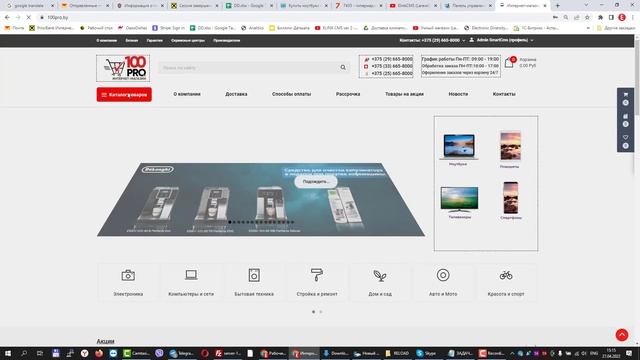640x360 pixels.
Task: Switch to the YouTube browser tab
Action: (x=413, y=6)
